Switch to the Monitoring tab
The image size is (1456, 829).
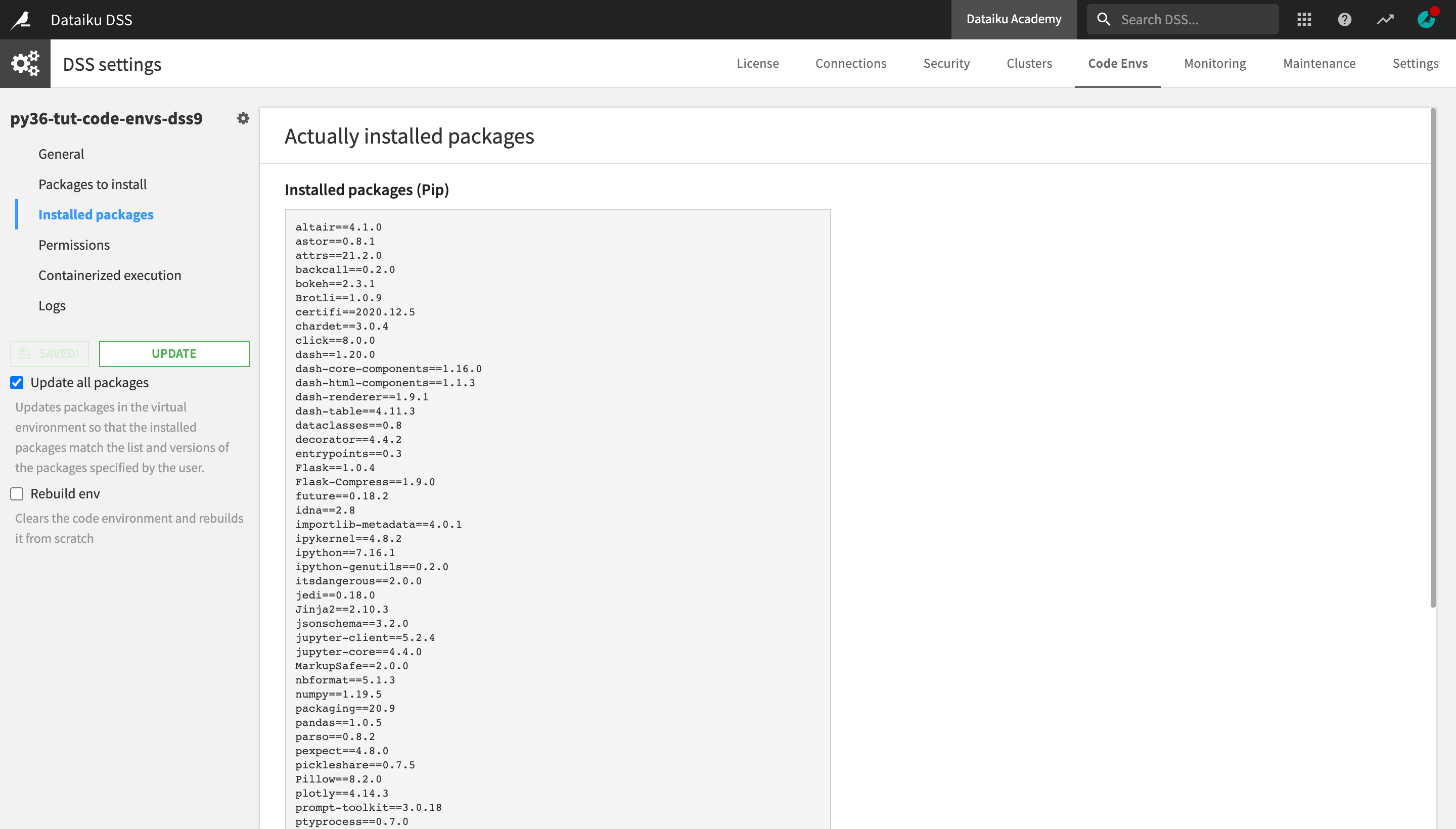[1214, 63]
